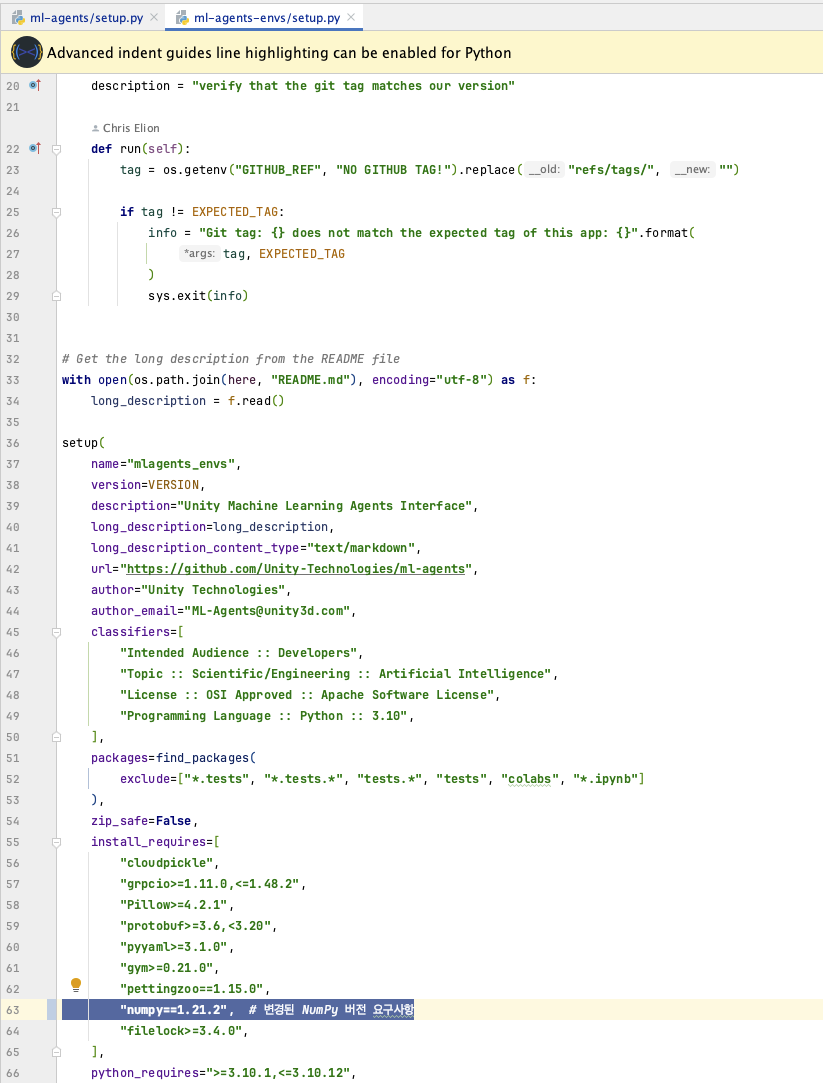Click the __old: parameter hint
Image resolution: width=823 pixels, height=1083 pixels.
click(545, 170)
